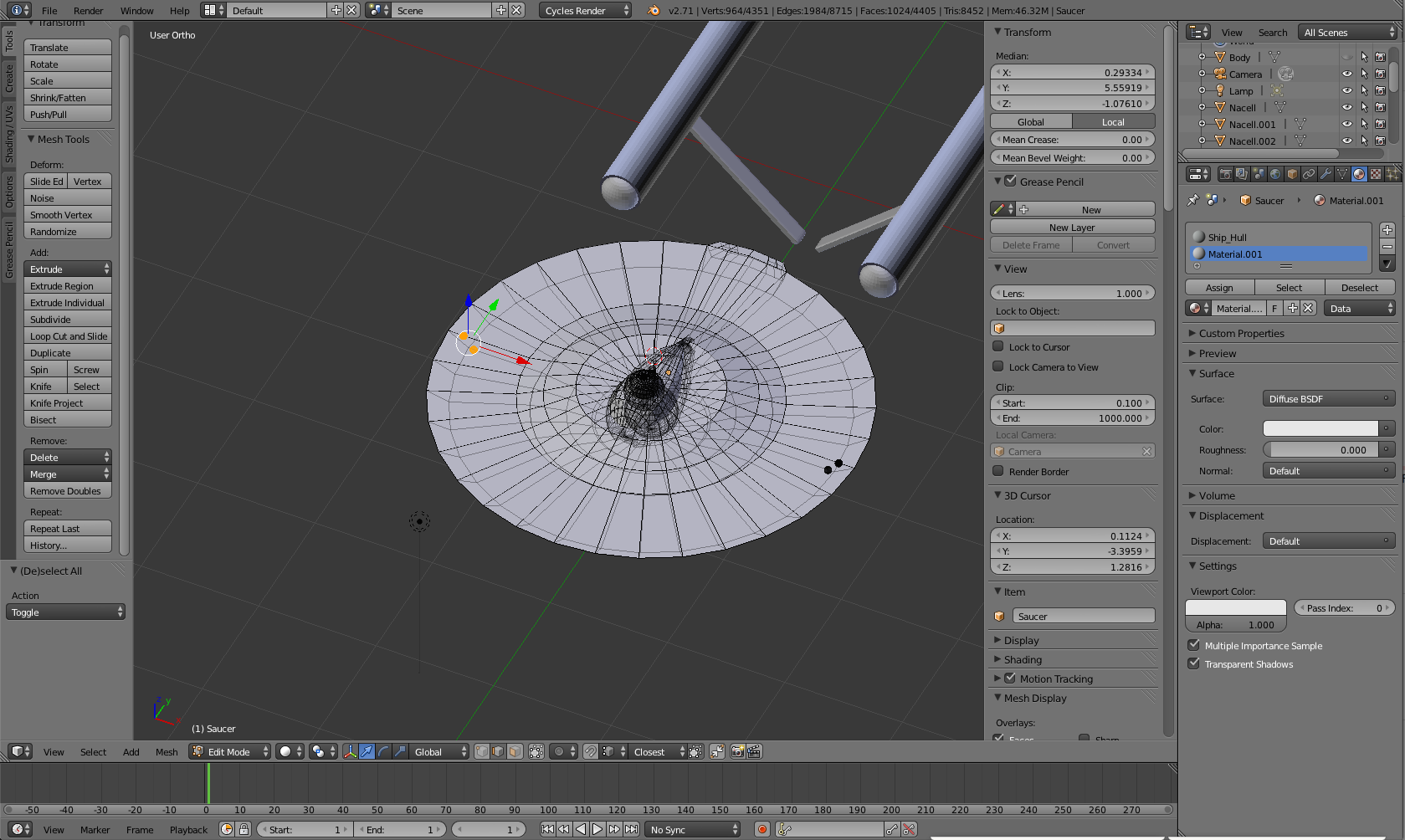This screenshot has width=1405, height=840.
Task: Toggle Transparent Shadows checkbox
Action: 1194,663
